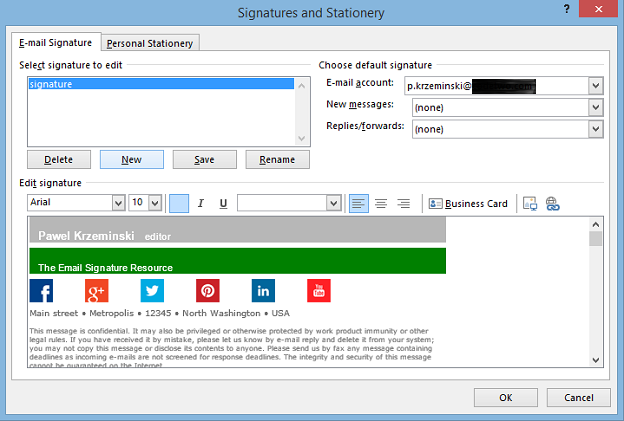
Task: Select the 'signature' entry in list
Action: point(161,84)
